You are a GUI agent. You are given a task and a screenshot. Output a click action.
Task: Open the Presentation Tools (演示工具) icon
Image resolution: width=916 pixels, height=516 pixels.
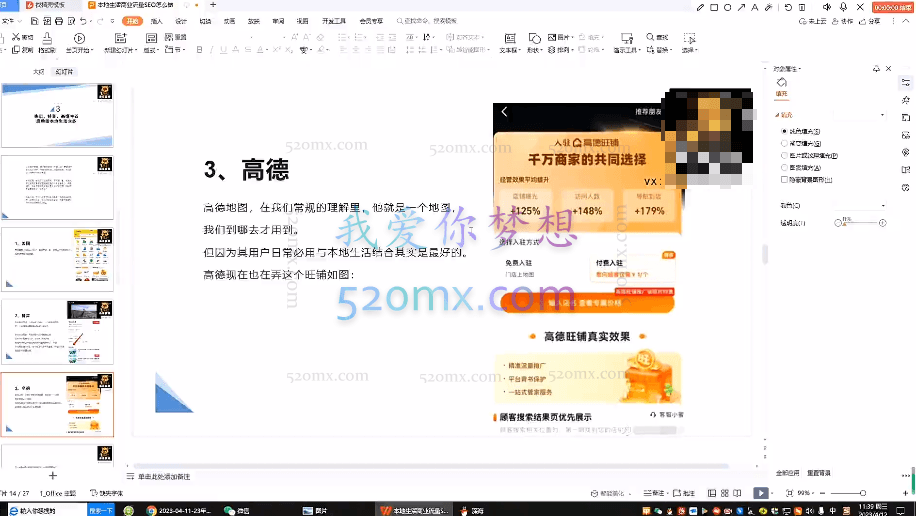pyautogui.click(x=626, y=39)
